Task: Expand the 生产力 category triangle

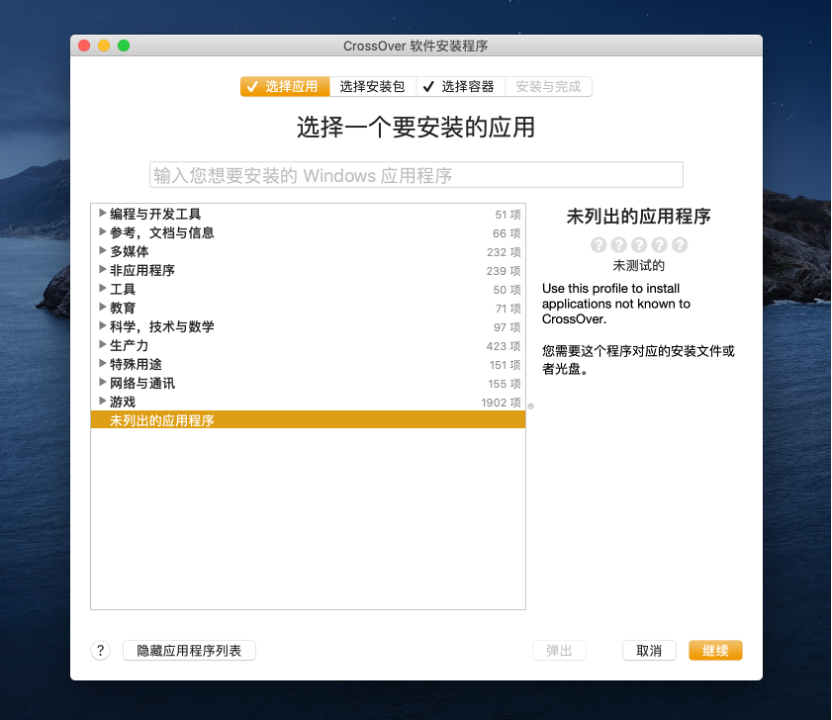Action: tap(102, 345)
